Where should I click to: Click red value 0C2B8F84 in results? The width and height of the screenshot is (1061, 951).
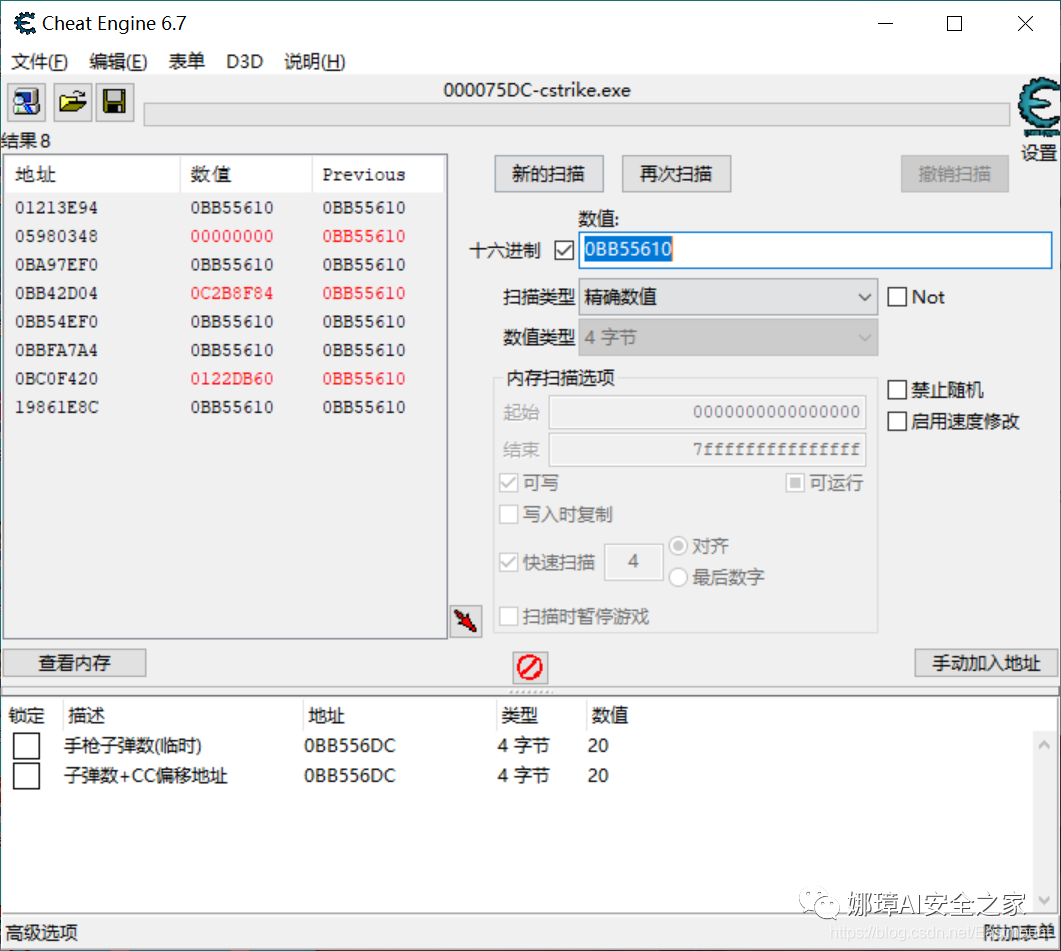click(x=231, y=293)
